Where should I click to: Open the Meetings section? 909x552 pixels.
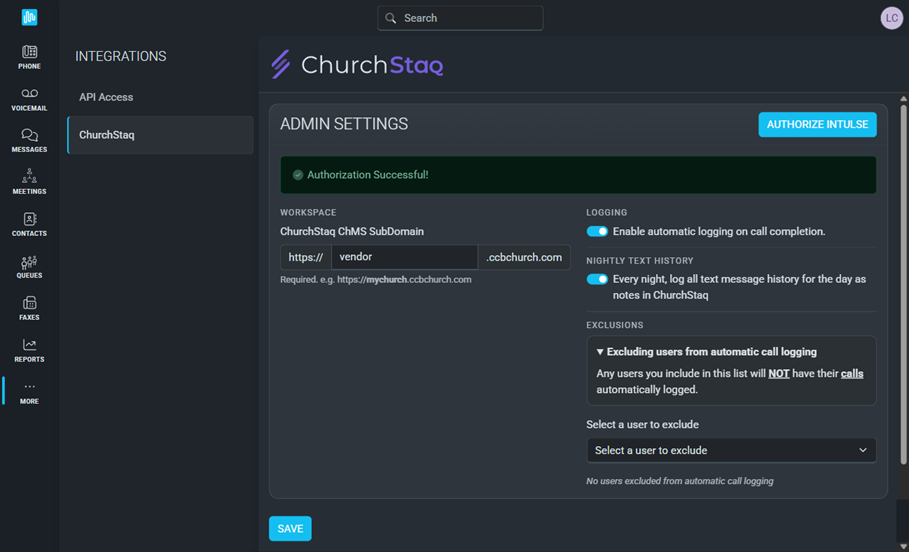coord(30,183)
